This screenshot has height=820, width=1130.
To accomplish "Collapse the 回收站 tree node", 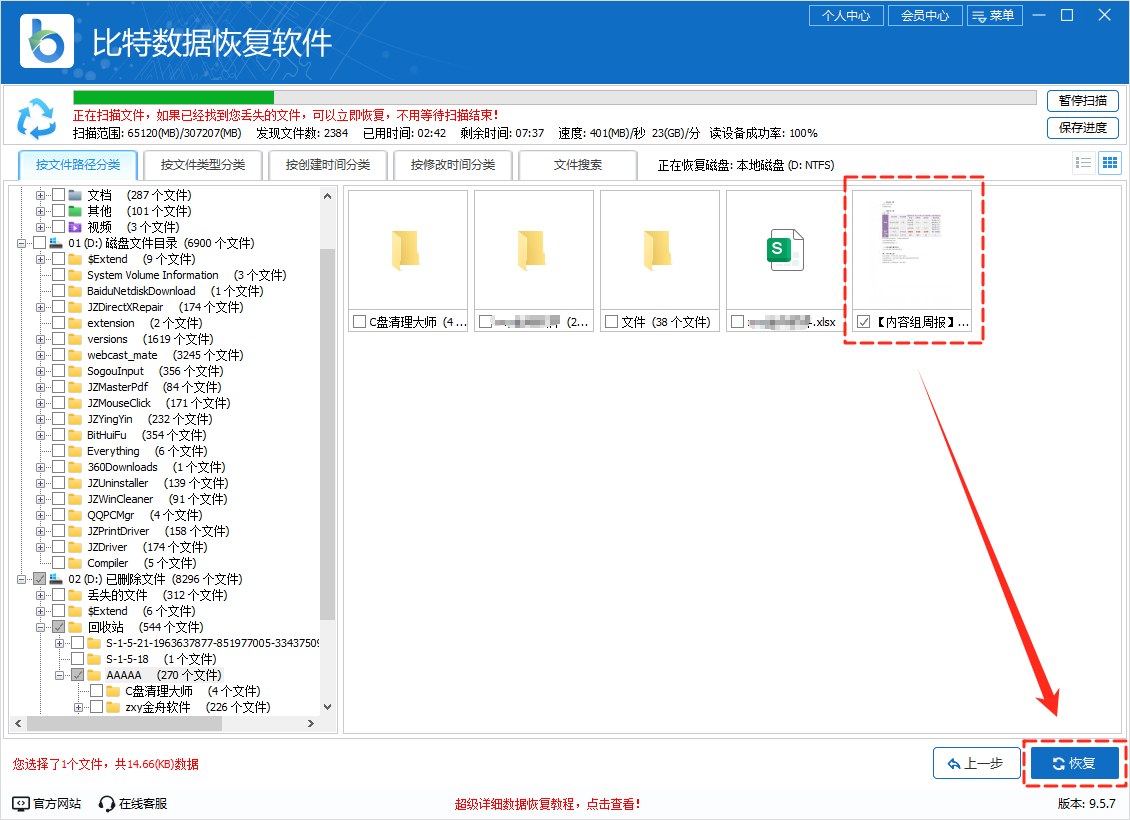I will [41, 627].
